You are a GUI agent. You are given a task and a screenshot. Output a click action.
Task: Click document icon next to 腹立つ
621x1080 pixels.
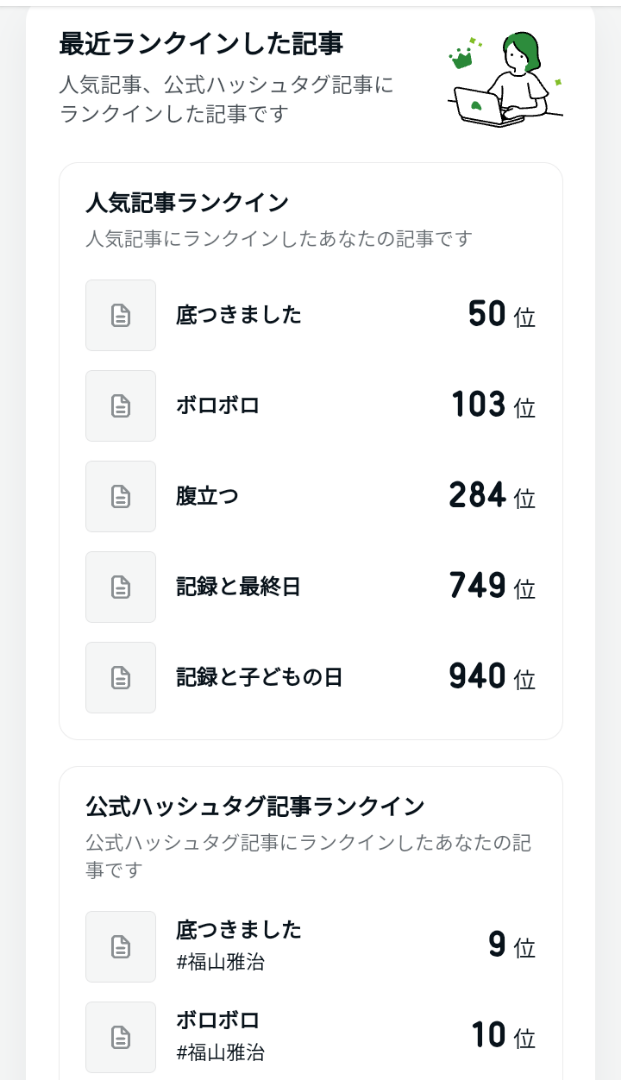(120, 496)
